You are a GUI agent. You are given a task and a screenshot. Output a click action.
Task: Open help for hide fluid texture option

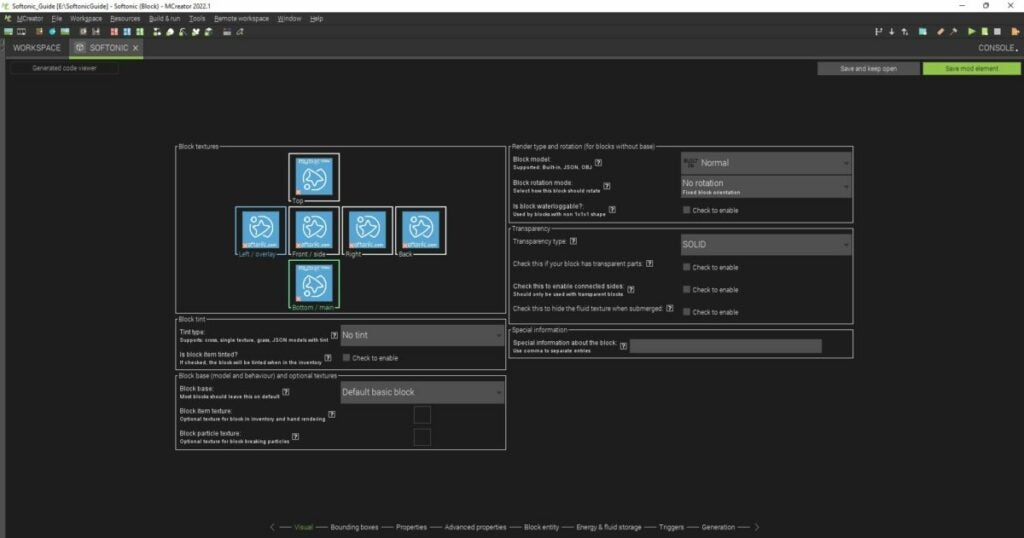(x=669, y=308)
